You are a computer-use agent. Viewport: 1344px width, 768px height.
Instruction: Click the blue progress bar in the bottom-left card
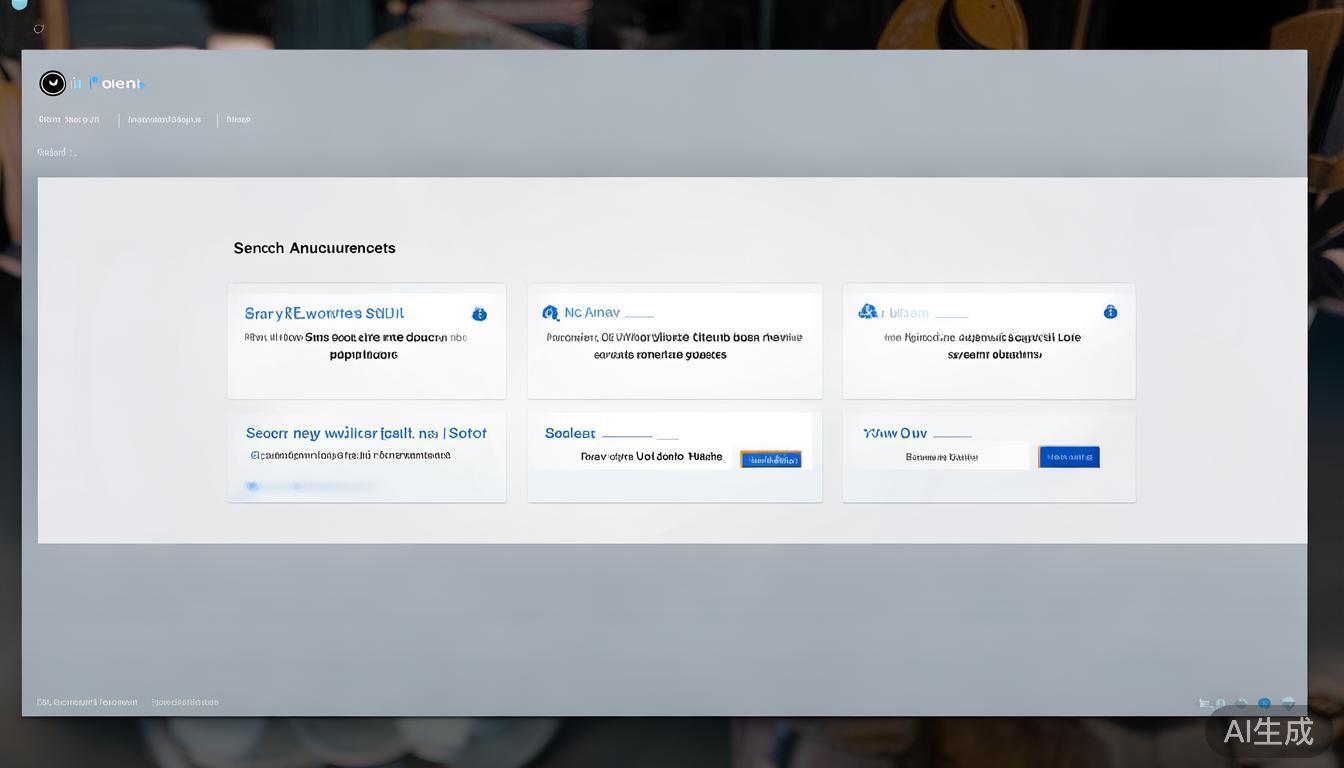[325, 485]
